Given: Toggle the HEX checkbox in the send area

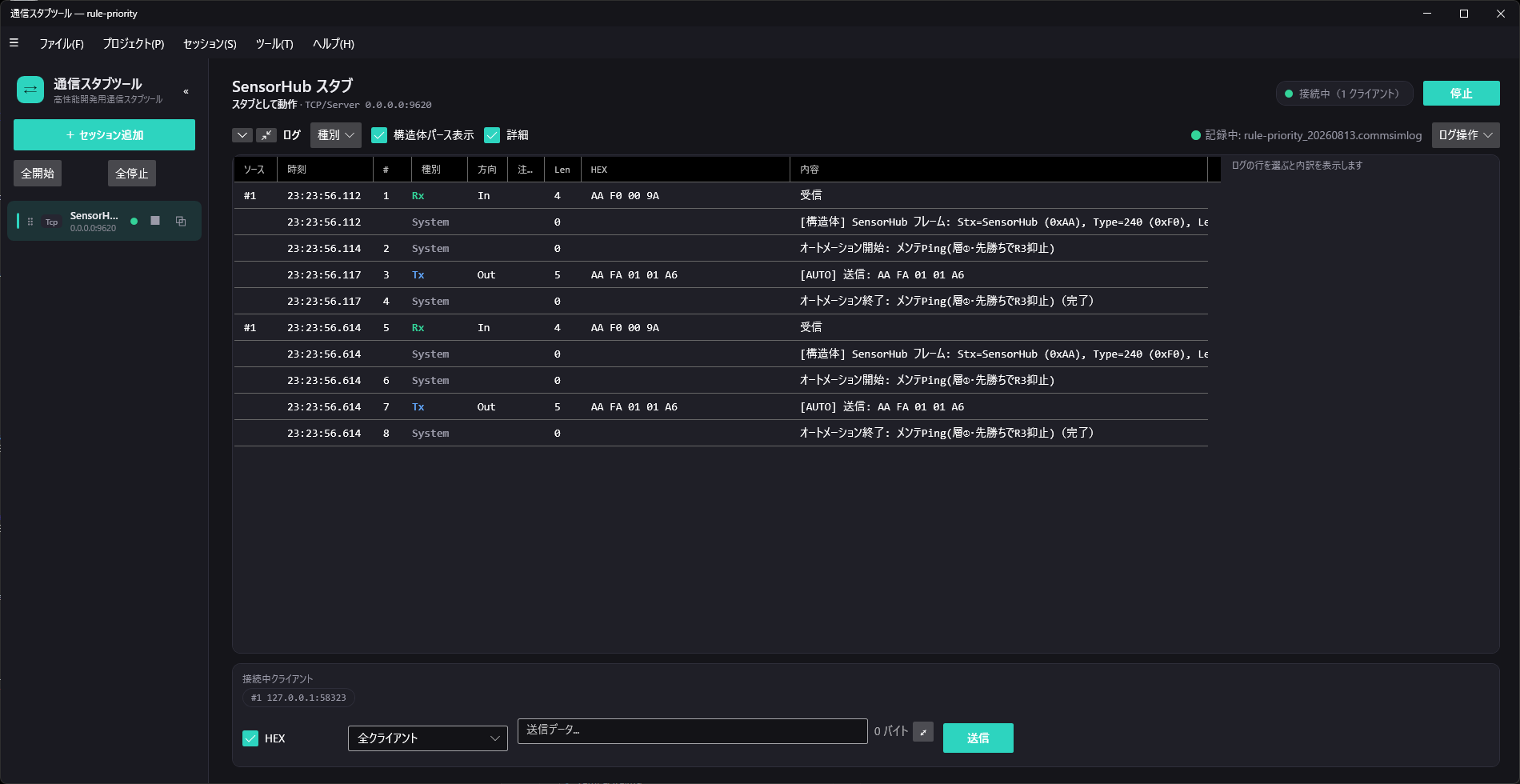Looking at the screenshot, I should click(250, 738).
